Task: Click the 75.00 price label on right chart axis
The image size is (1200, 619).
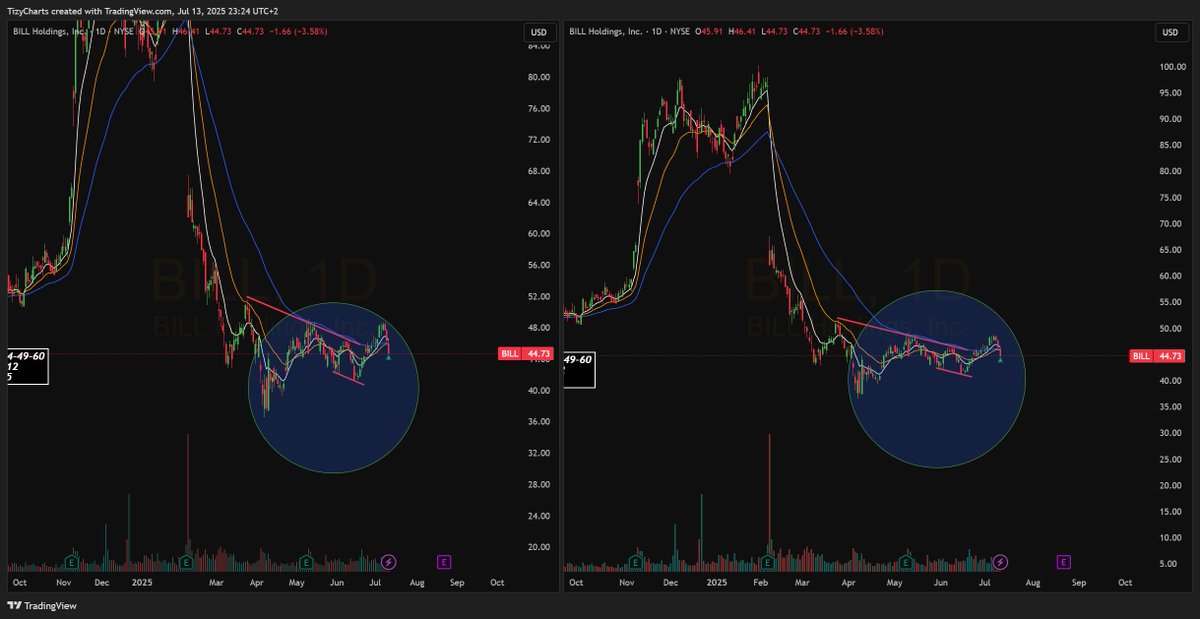Action: (x=1171, y=197)
